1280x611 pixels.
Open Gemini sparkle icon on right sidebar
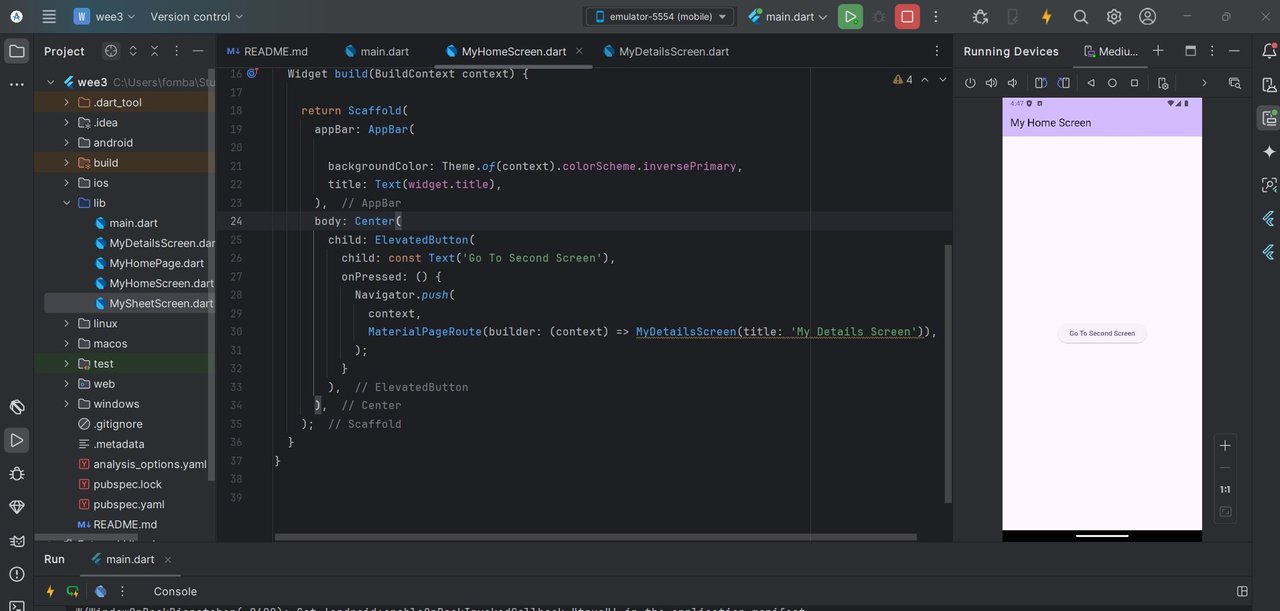(1268, 151)
